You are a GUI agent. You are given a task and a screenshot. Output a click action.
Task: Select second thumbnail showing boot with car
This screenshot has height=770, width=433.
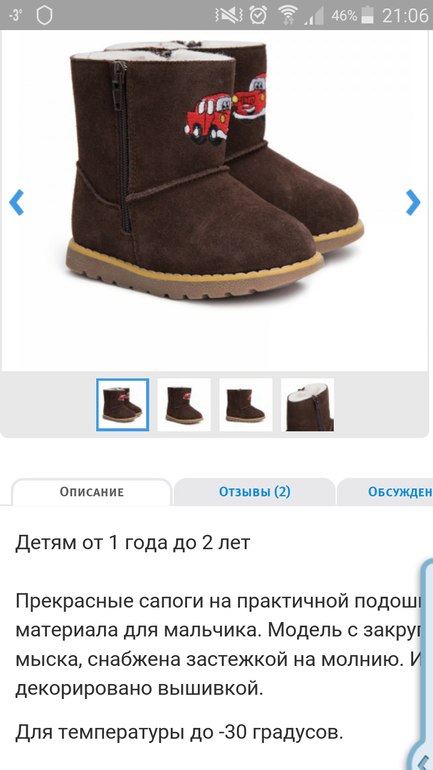[x=184, y=405]
